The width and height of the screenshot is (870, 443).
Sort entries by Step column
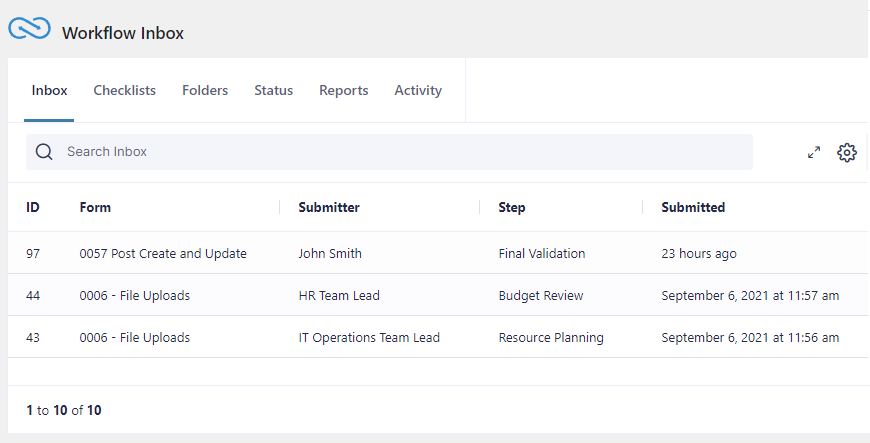[512, 207]
